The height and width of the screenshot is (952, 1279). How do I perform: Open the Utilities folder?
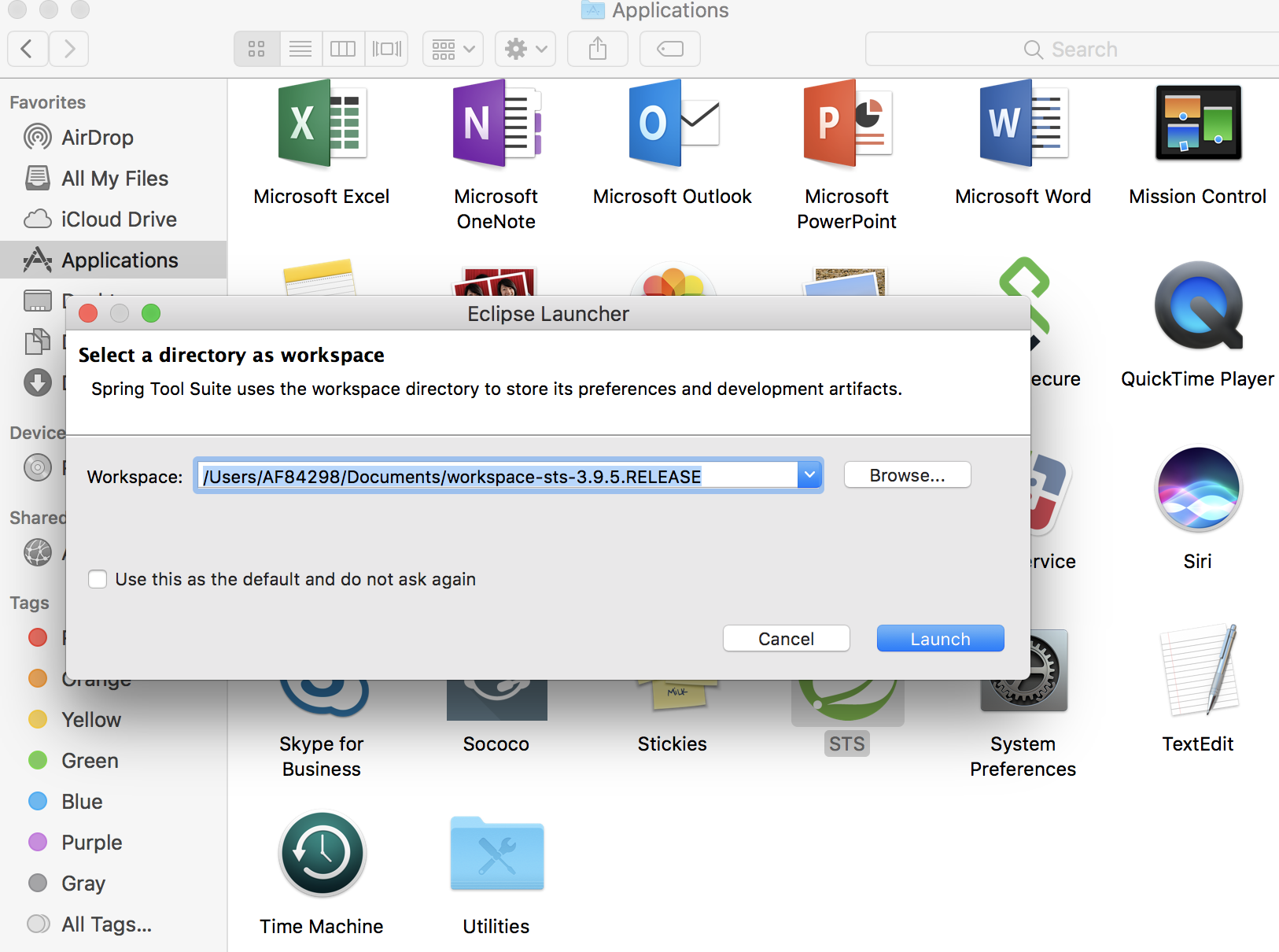[x=496, y=854]
